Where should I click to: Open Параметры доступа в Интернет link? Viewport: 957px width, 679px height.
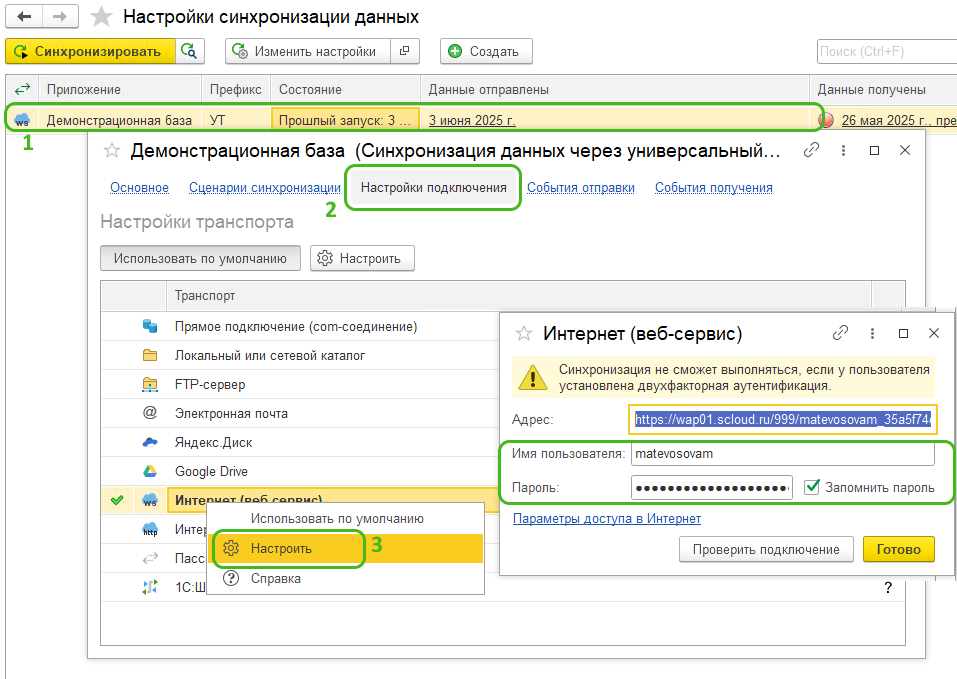(606, 518)
